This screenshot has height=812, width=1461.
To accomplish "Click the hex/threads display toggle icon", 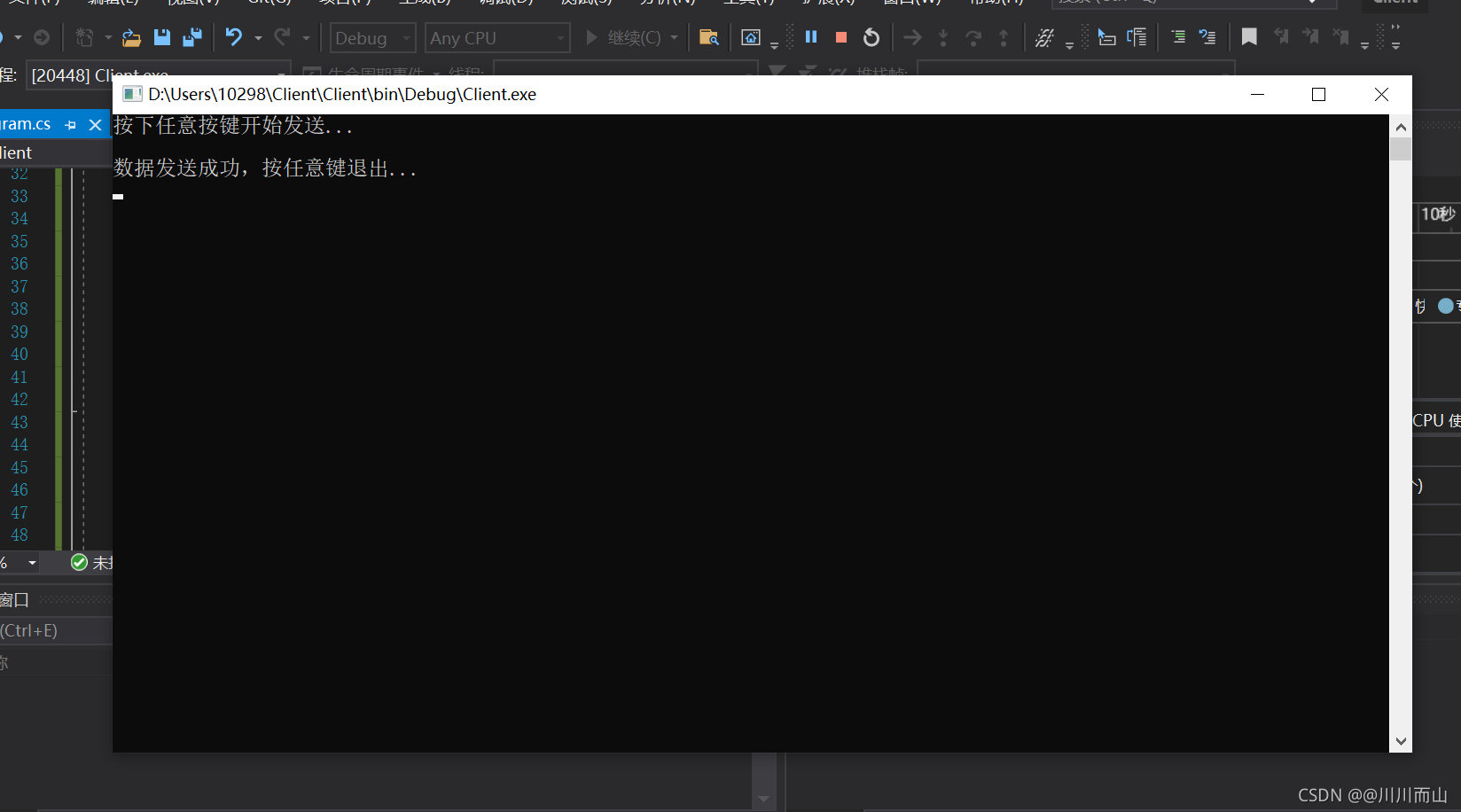I will pyautogui.click(x=1045, y=37).
